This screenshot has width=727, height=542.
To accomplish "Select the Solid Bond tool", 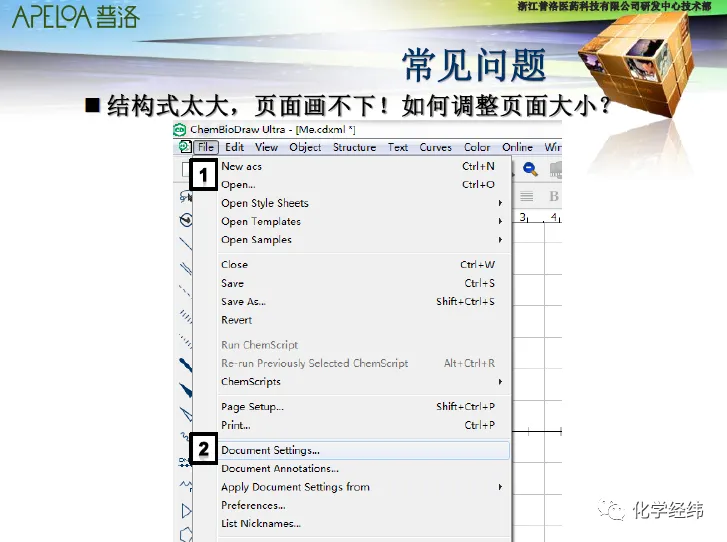I will point(185,243).
